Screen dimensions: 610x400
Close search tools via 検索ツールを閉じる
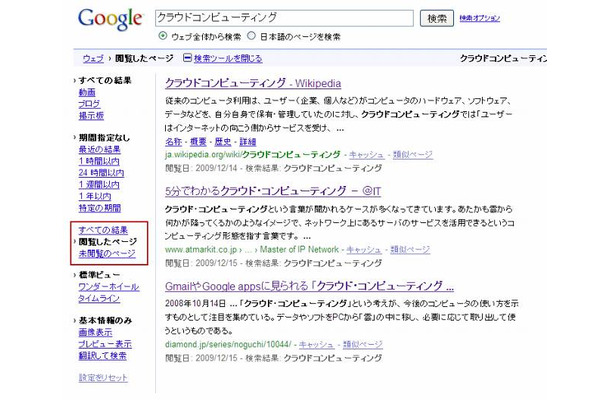pos(228,58)
